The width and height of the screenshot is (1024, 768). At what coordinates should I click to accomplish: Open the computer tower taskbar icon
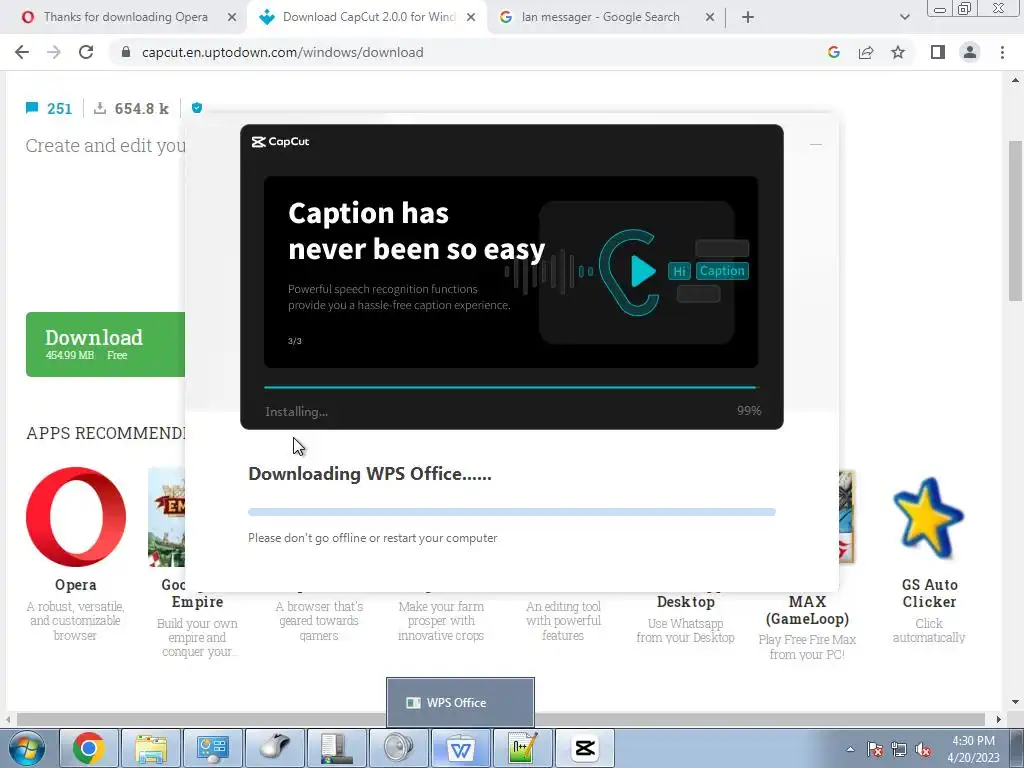pos(337,748)
